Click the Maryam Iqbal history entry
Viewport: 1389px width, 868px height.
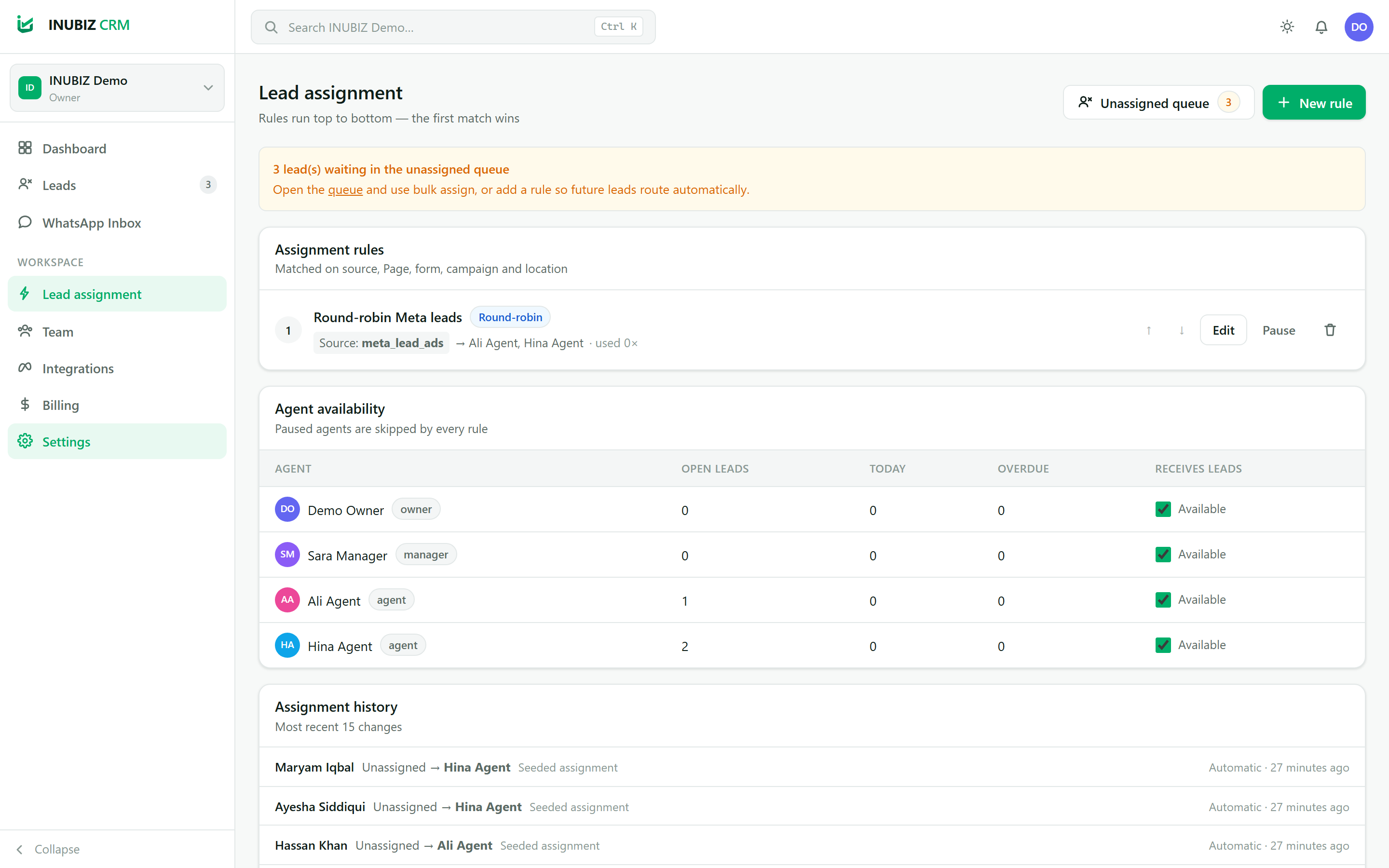click(x=812, y=768)
